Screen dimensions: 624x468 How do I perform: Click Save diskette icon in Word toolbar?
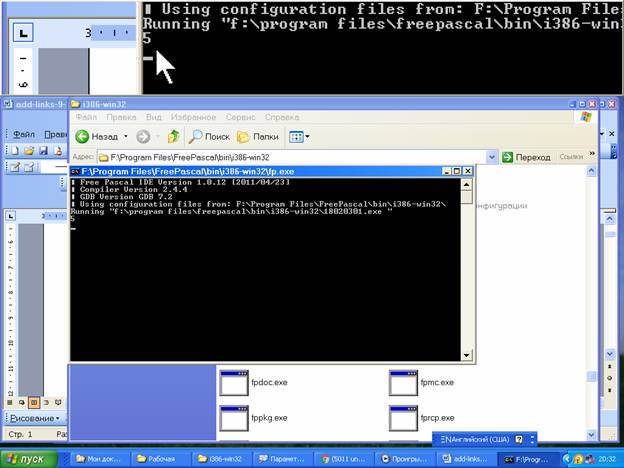(x=43, y=150)
